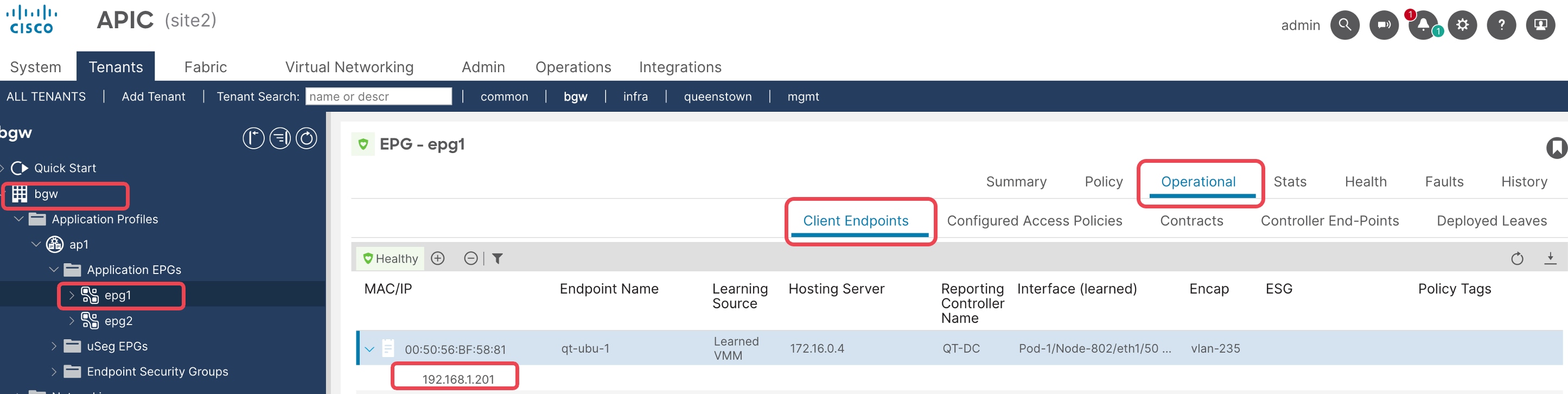Click the user profile monitor icon
Viewport: 1568px width, 394px height.
tap(1541, 25)
